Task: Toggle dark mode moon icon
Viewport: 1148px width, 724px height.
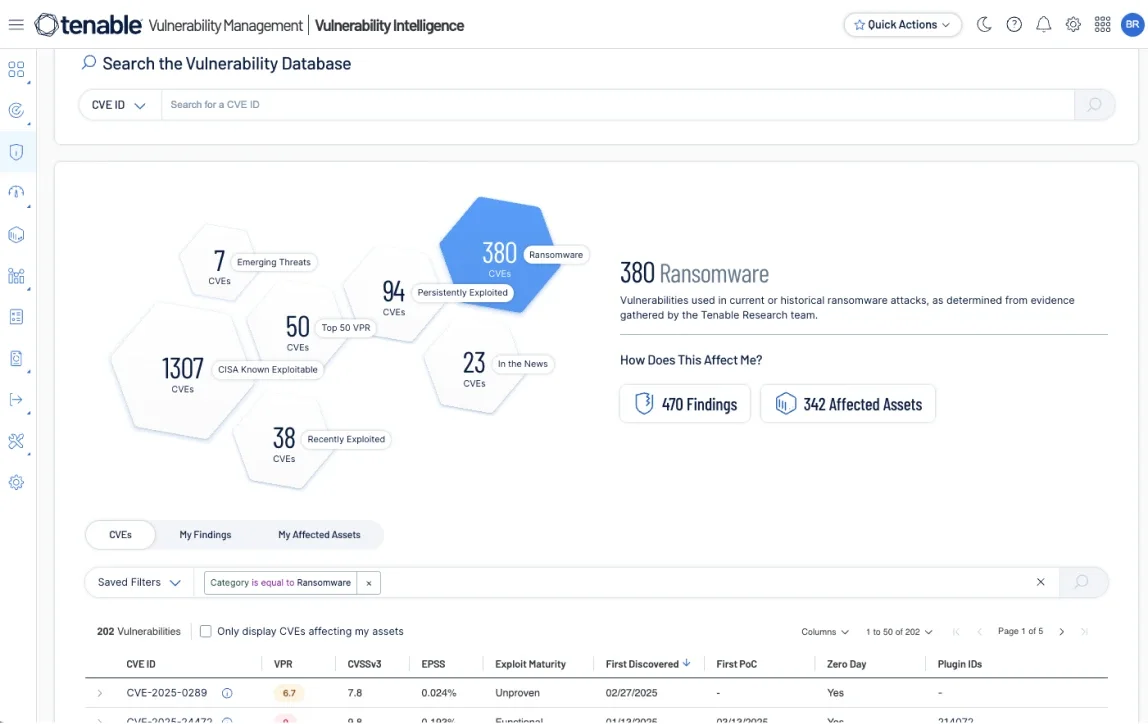Action: 984,25
